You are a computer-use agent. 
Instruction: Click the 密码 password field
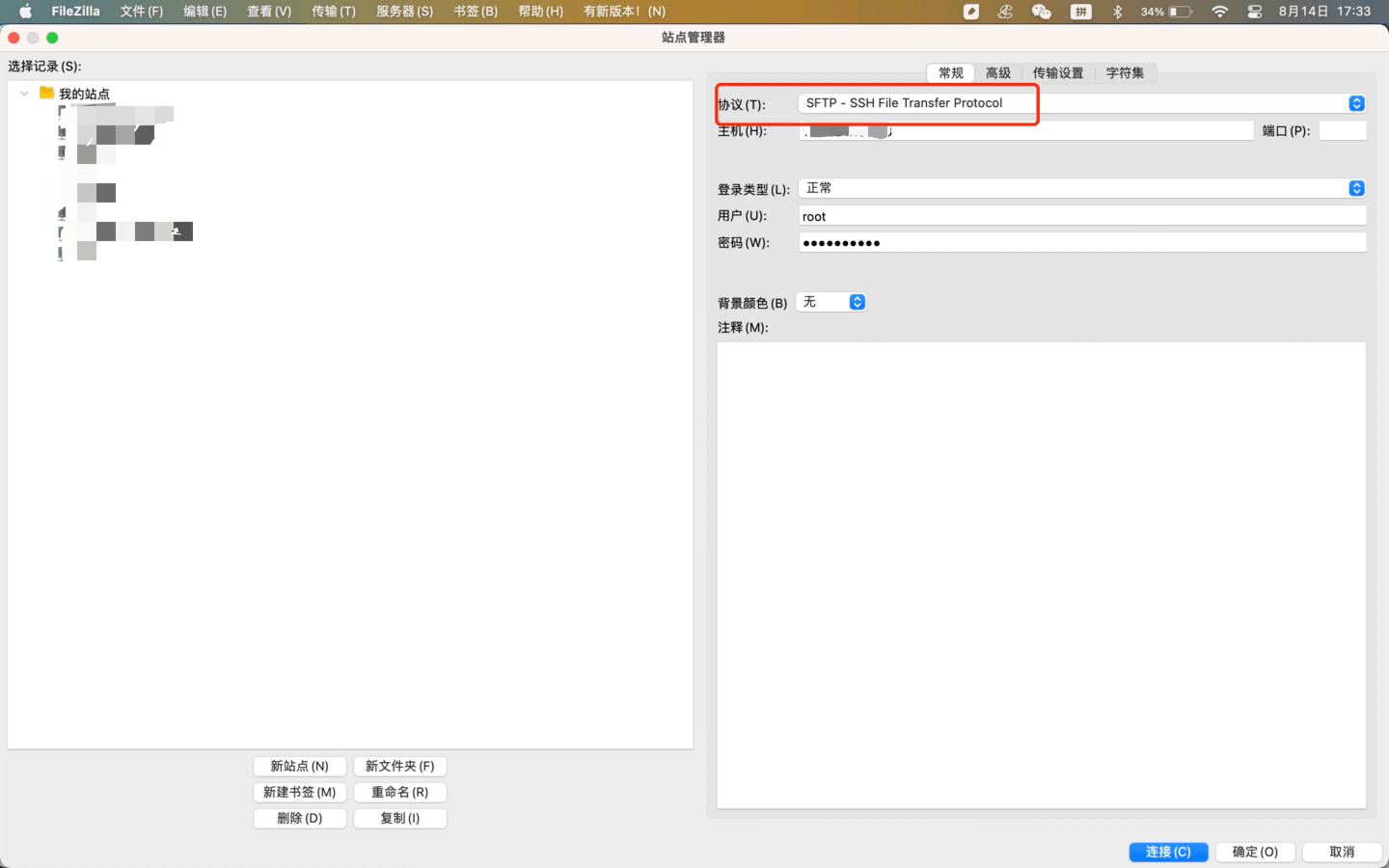click(x=1082, y=243)
